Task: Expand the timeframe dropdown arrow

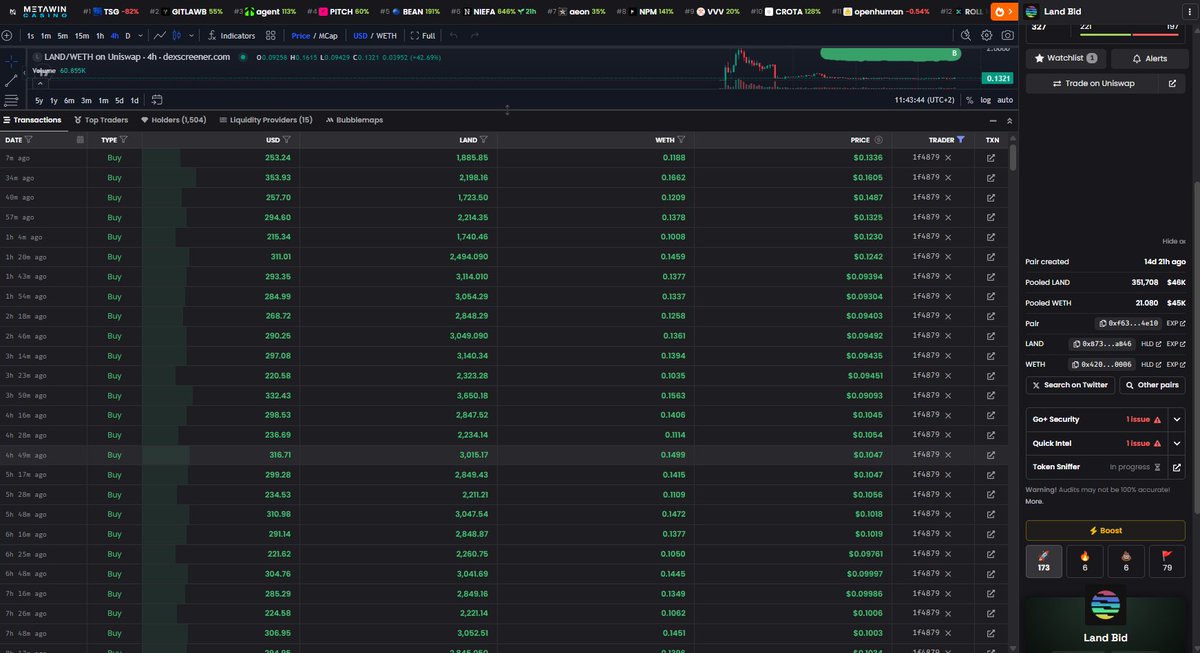Action: tap(140, 35)
